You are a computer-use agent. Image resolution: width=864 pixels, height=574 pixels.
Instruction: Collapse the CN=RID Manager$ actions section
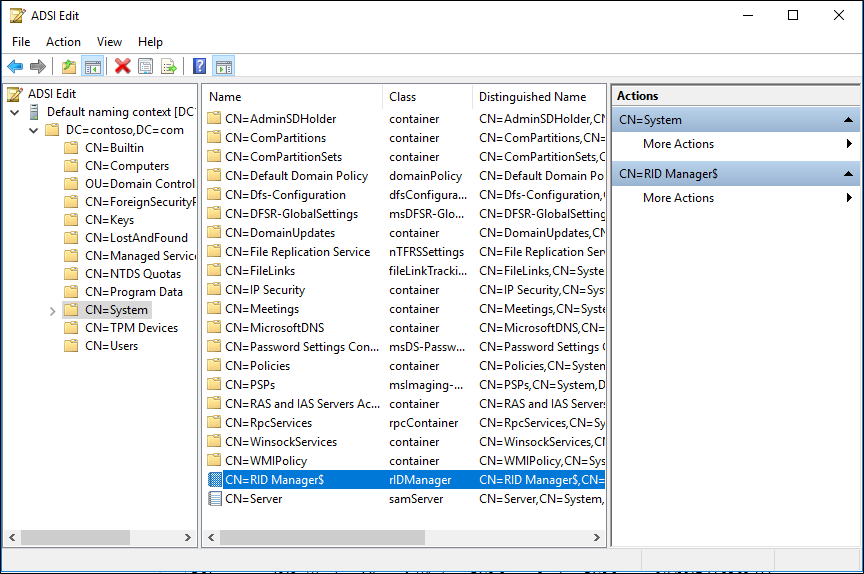[848, 174]
